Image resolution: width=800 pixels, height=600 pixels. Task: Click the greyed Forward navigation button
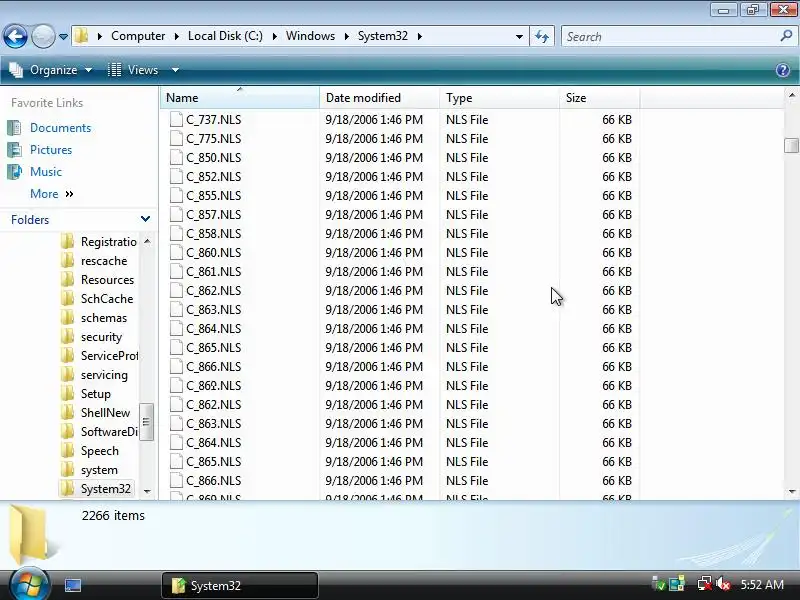(x=43, y=37)
